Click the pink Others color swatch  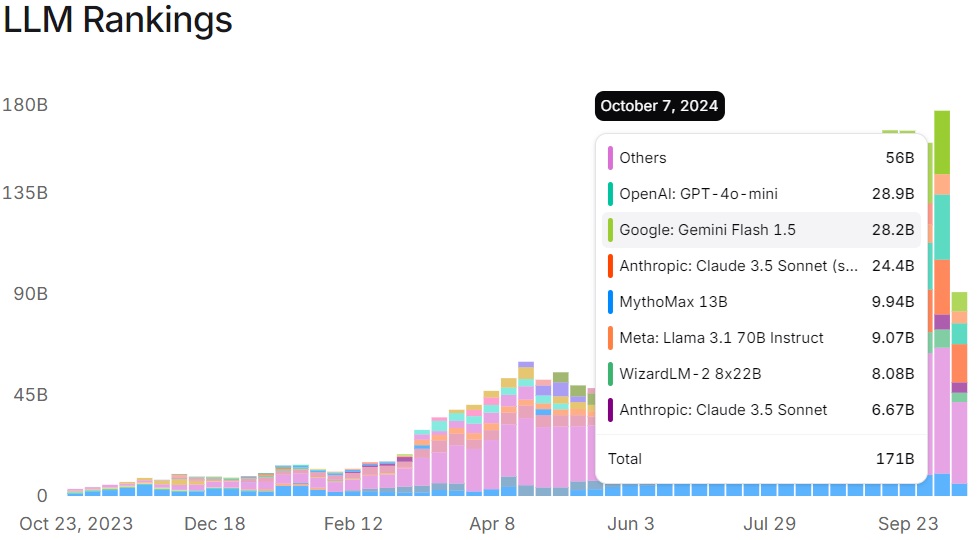pyautogui.click(x=610, y=158)
